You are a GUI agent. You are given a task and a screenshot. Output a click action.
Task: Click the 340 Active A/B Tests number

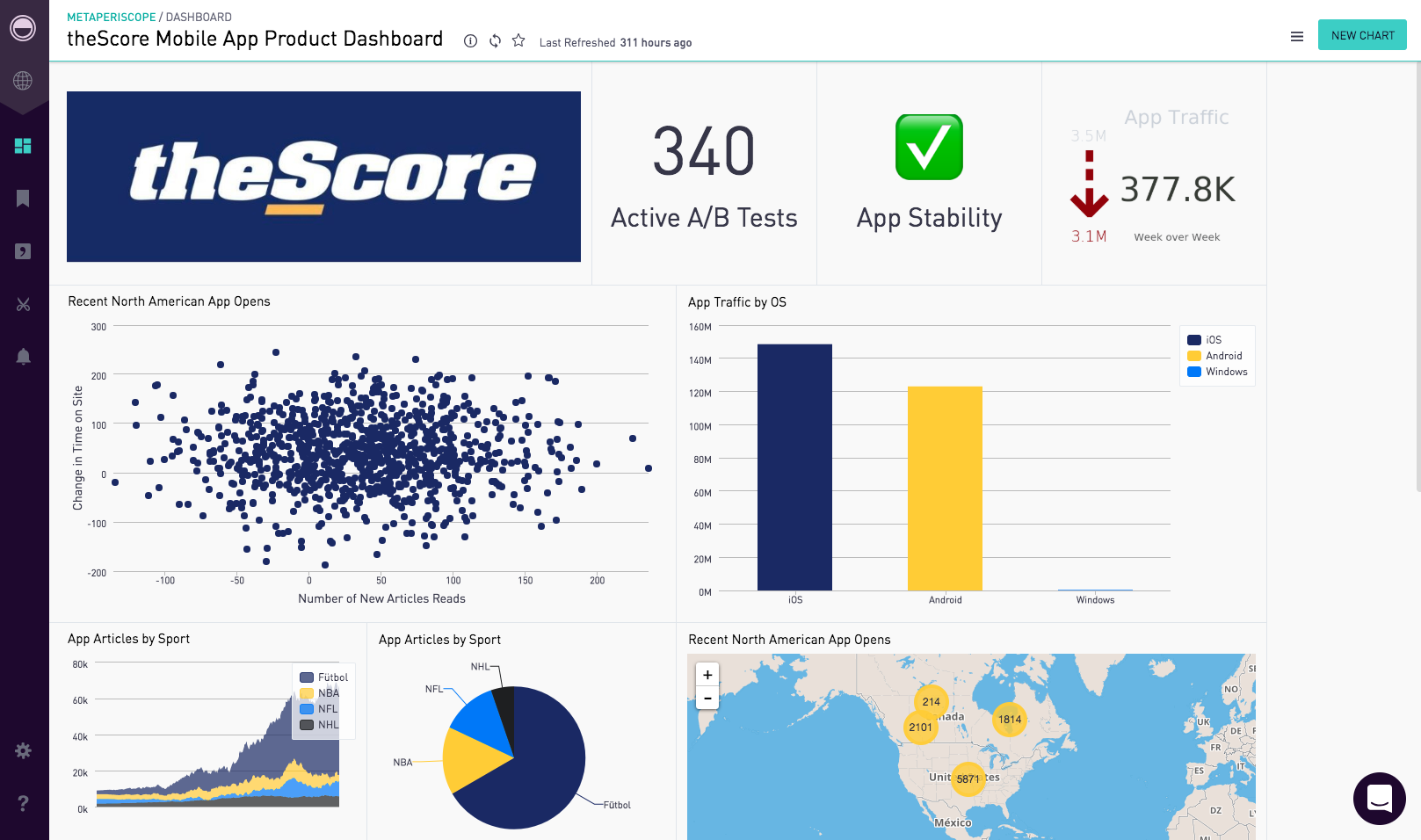coord(704,151)
